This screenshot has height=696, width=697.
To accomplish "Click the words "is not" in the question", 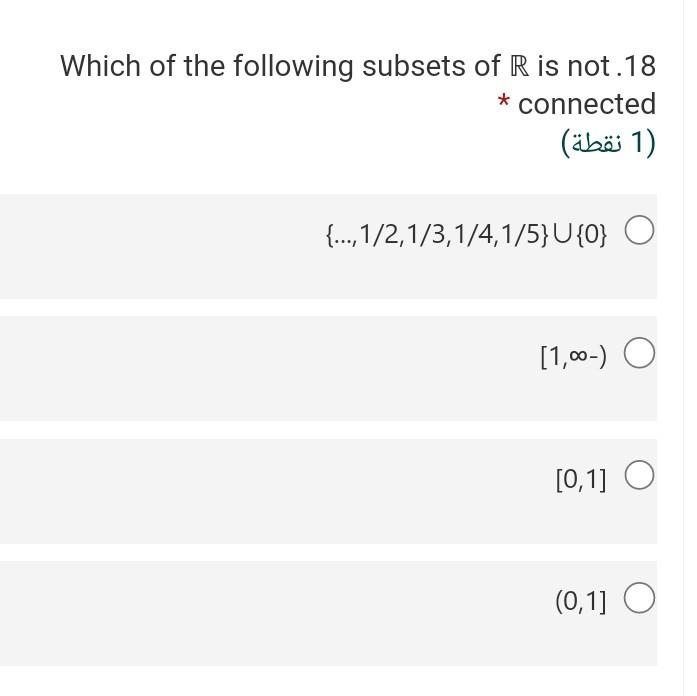I will pyautogui.click(x=573, y=66).
